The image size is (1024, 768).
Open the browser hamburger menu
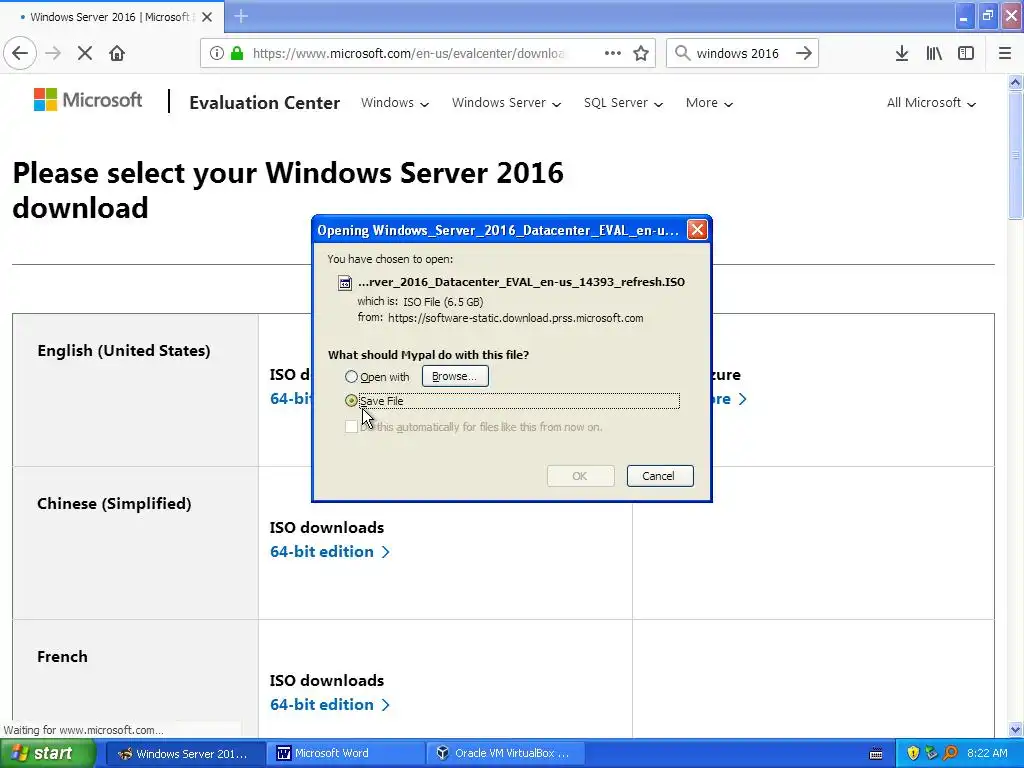coord(1005,53)
